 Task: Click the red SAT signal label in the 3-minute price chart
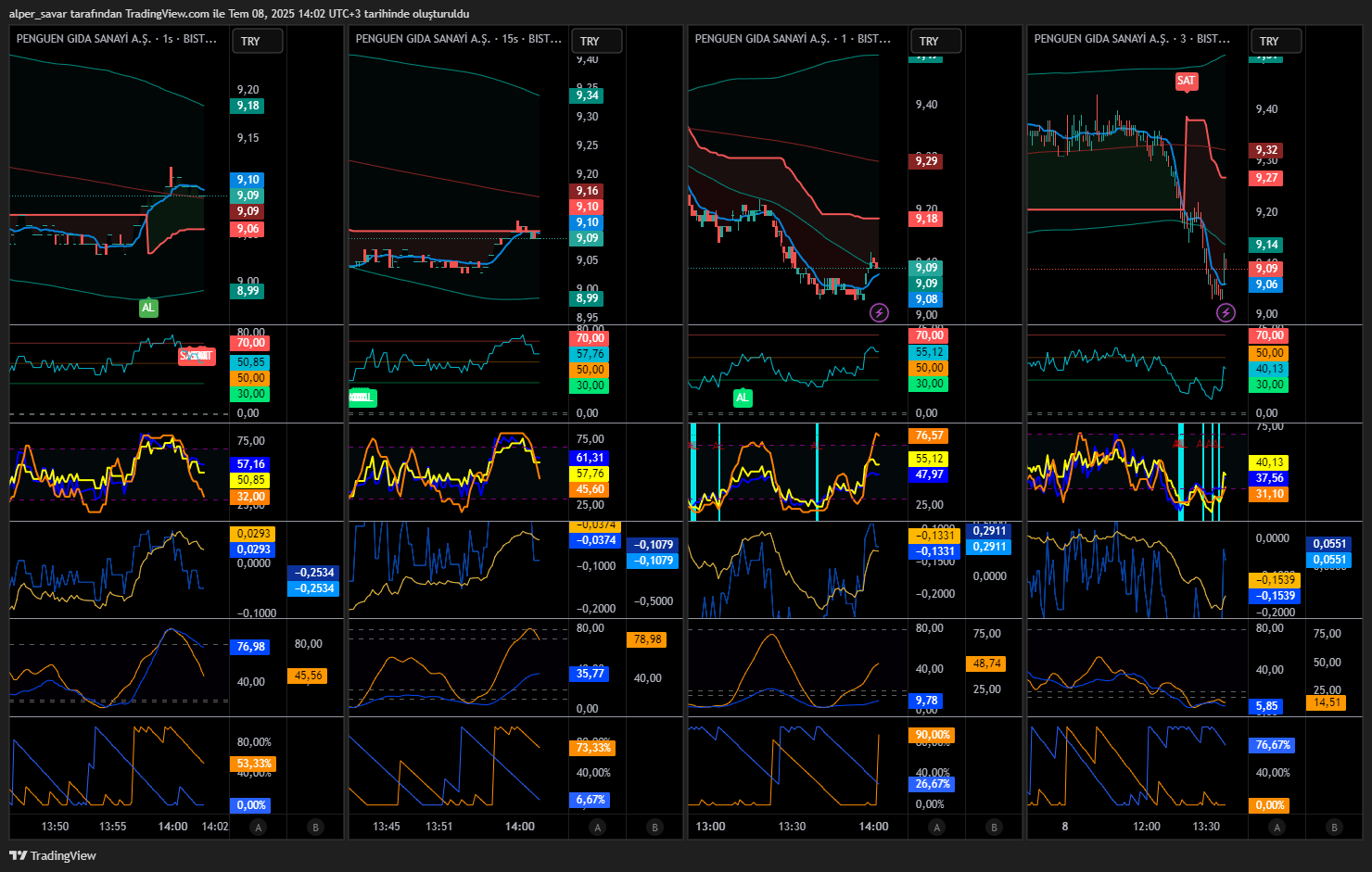tap(1187, 81)
